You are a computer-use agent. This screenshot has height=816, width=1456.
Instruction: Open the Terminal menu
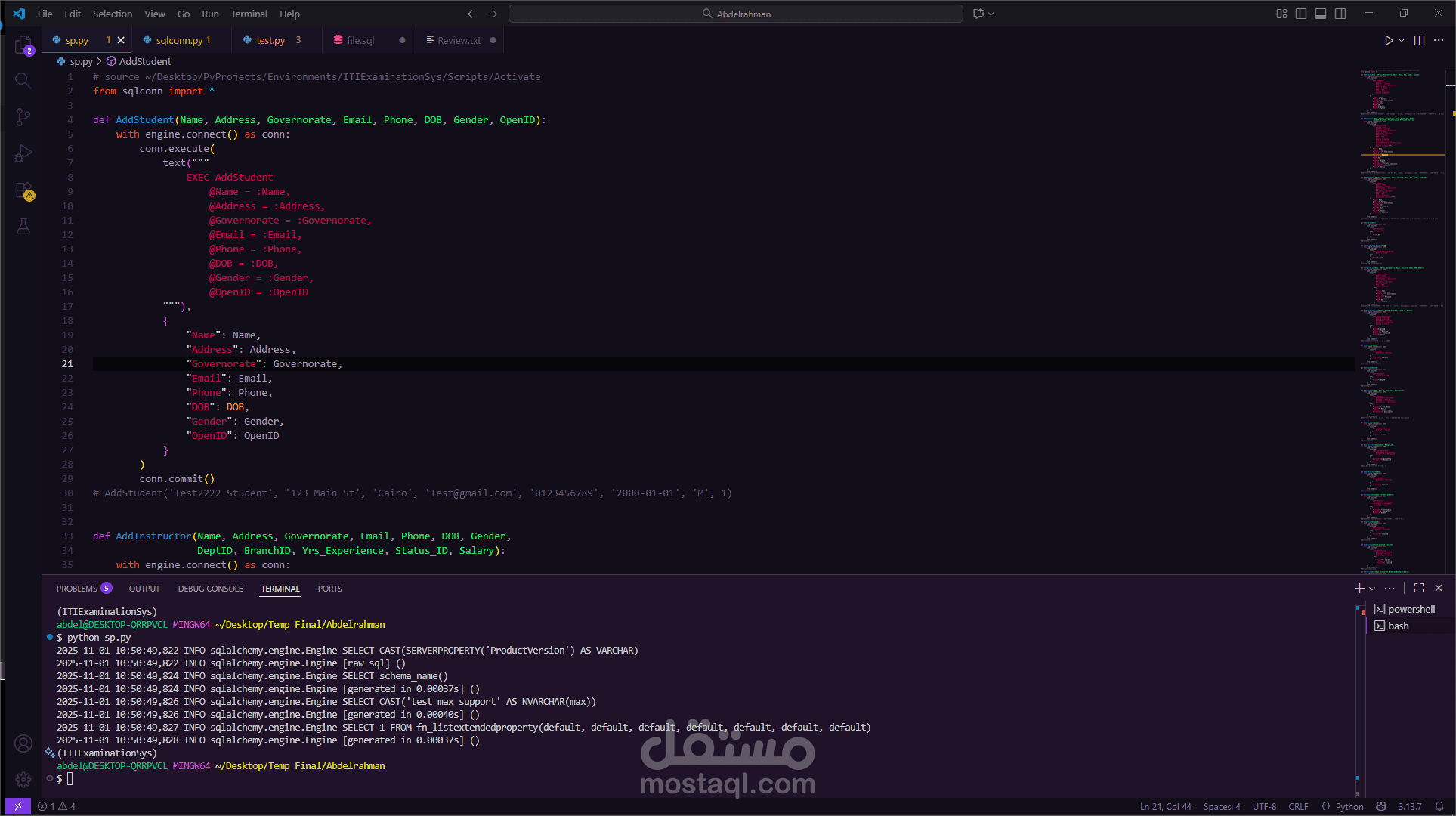[249, 14]
